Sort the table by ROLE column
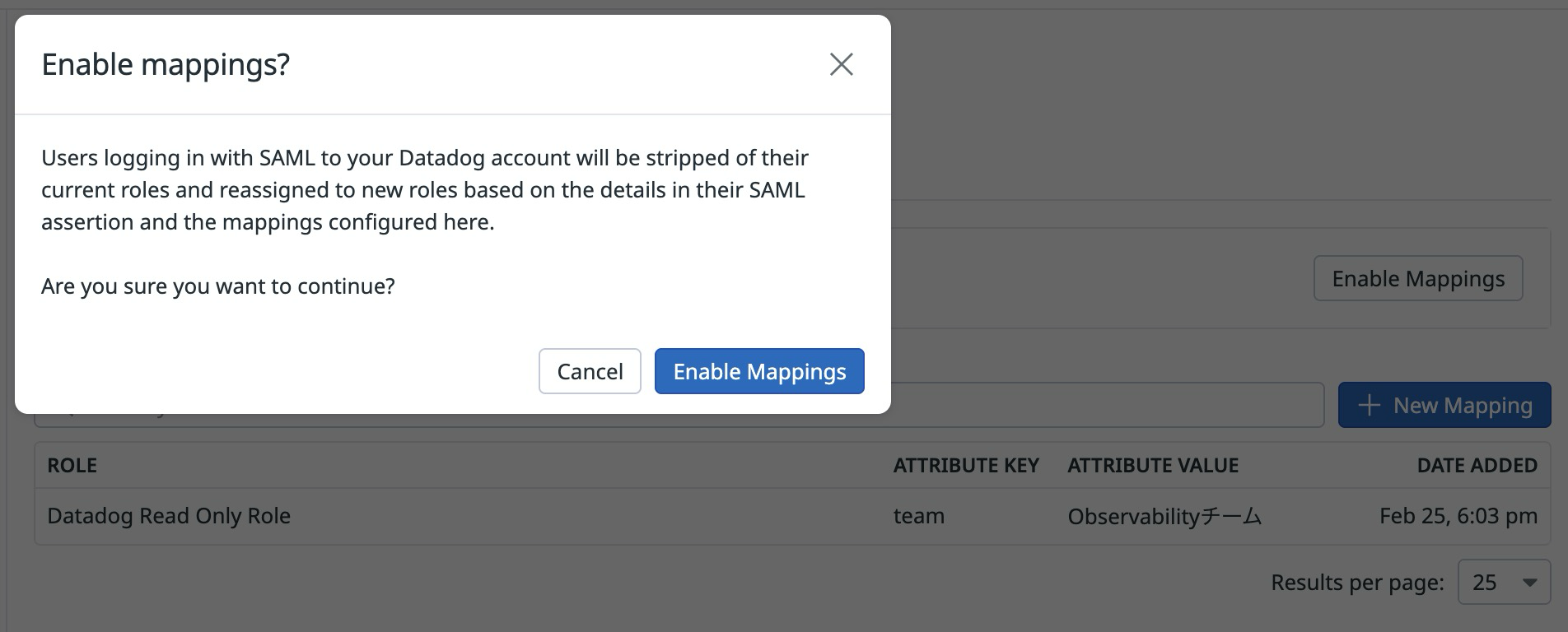1568x632 pixels. point(72,465)
